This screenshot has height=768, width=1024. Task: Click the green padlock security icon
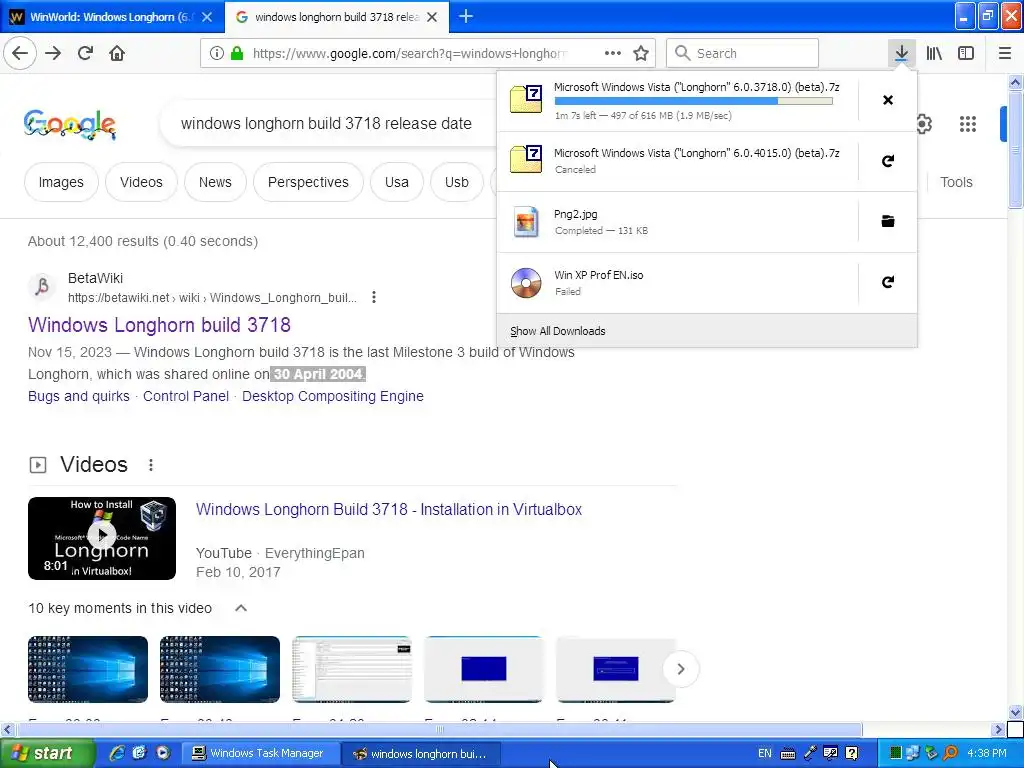pyautogui.click(x=236, y=54)
